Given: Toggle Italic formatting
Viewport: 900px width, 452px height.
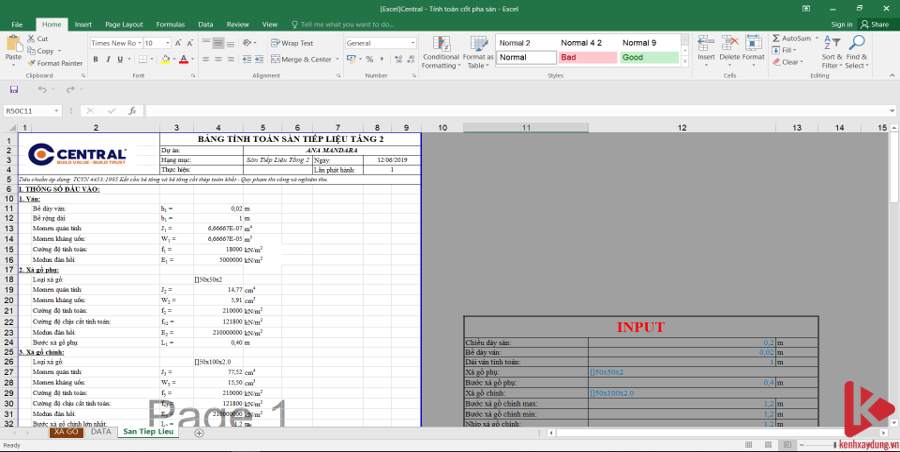Looking at the screenshot, I should click(109, 60).
